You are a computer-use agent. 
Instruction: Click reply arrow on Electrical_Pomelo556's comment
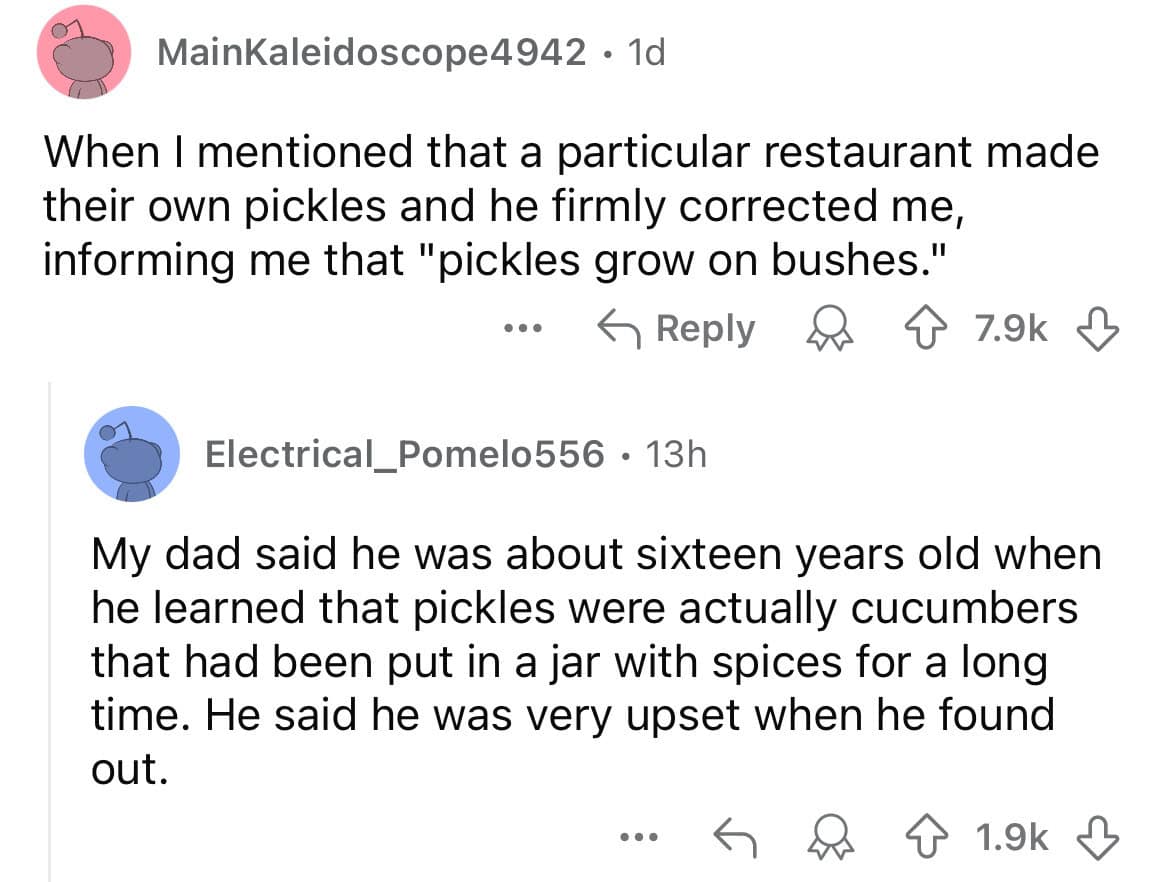pyautogui.click(x=735, y=837)
